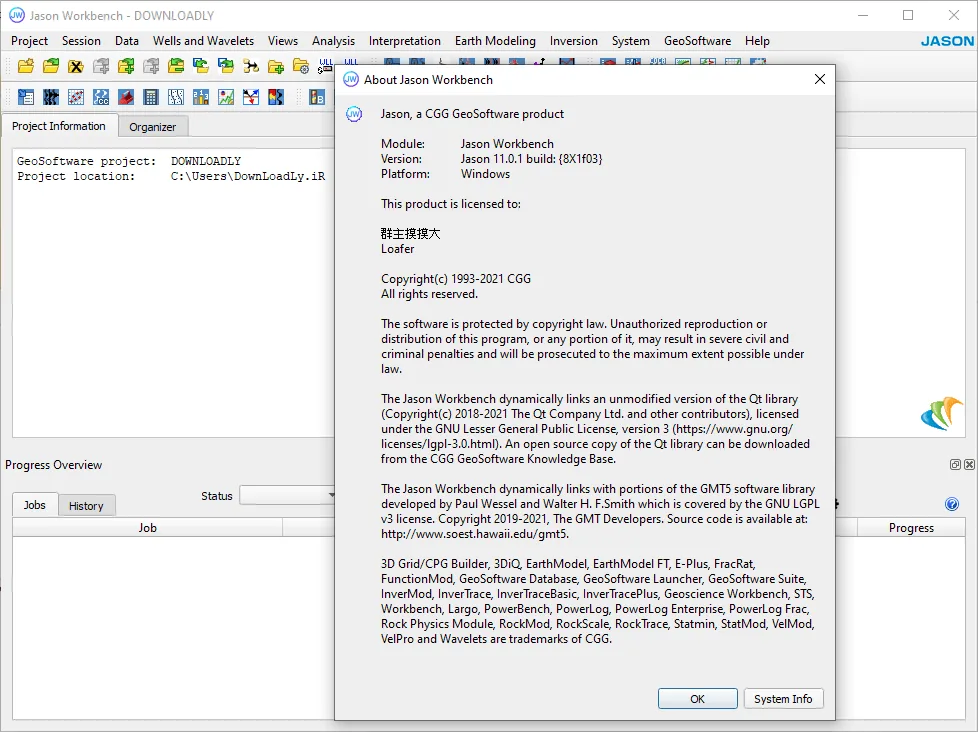The height and width of the screenshot is (732, 978).
Task: Switch to the Organizer tab
Action: click(153, 127)
